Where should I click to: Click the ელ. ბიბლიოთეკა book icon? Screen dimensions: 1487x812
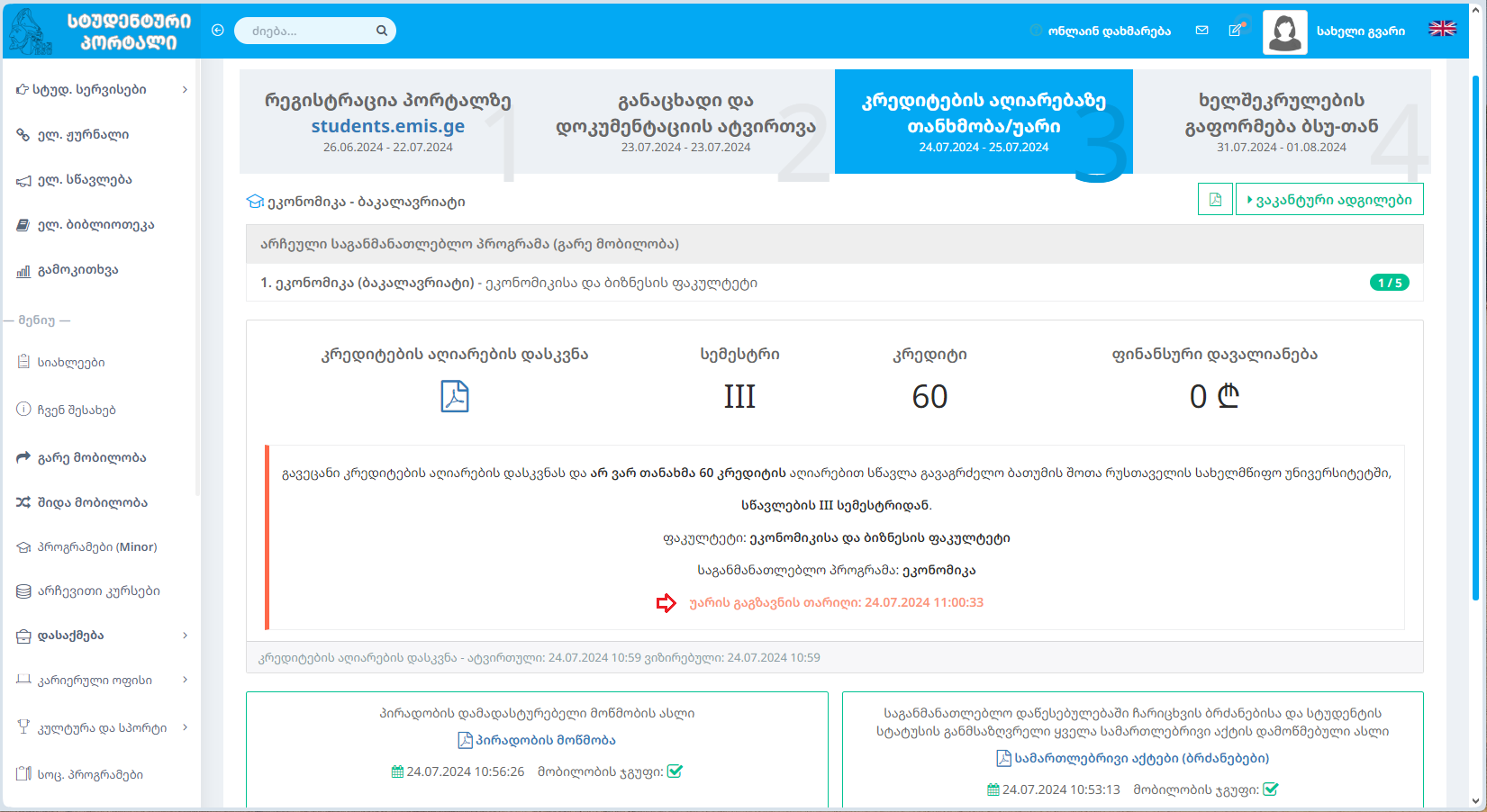(23, 225)
